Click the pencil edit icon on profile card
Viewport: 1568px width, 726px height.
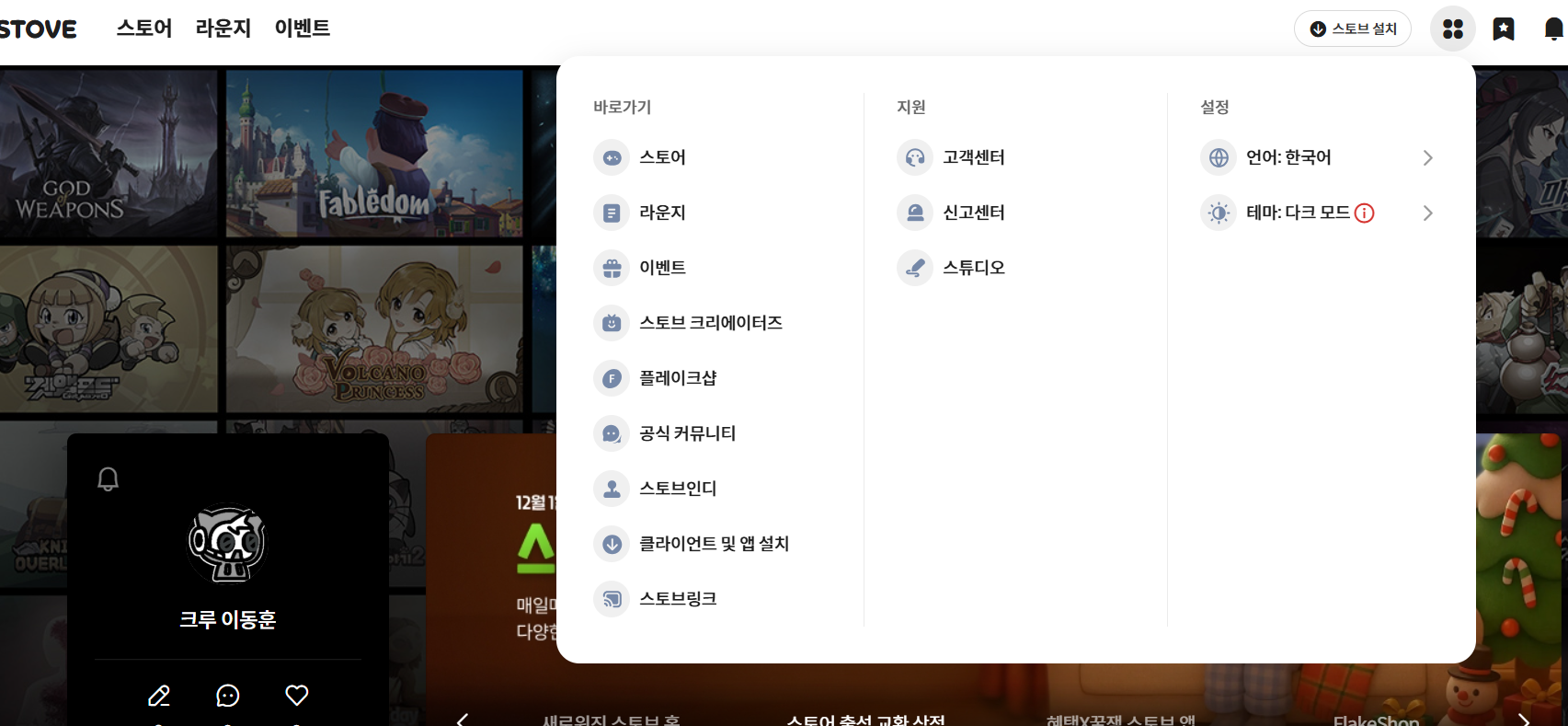pyautogui.click(x=159, y=696)
